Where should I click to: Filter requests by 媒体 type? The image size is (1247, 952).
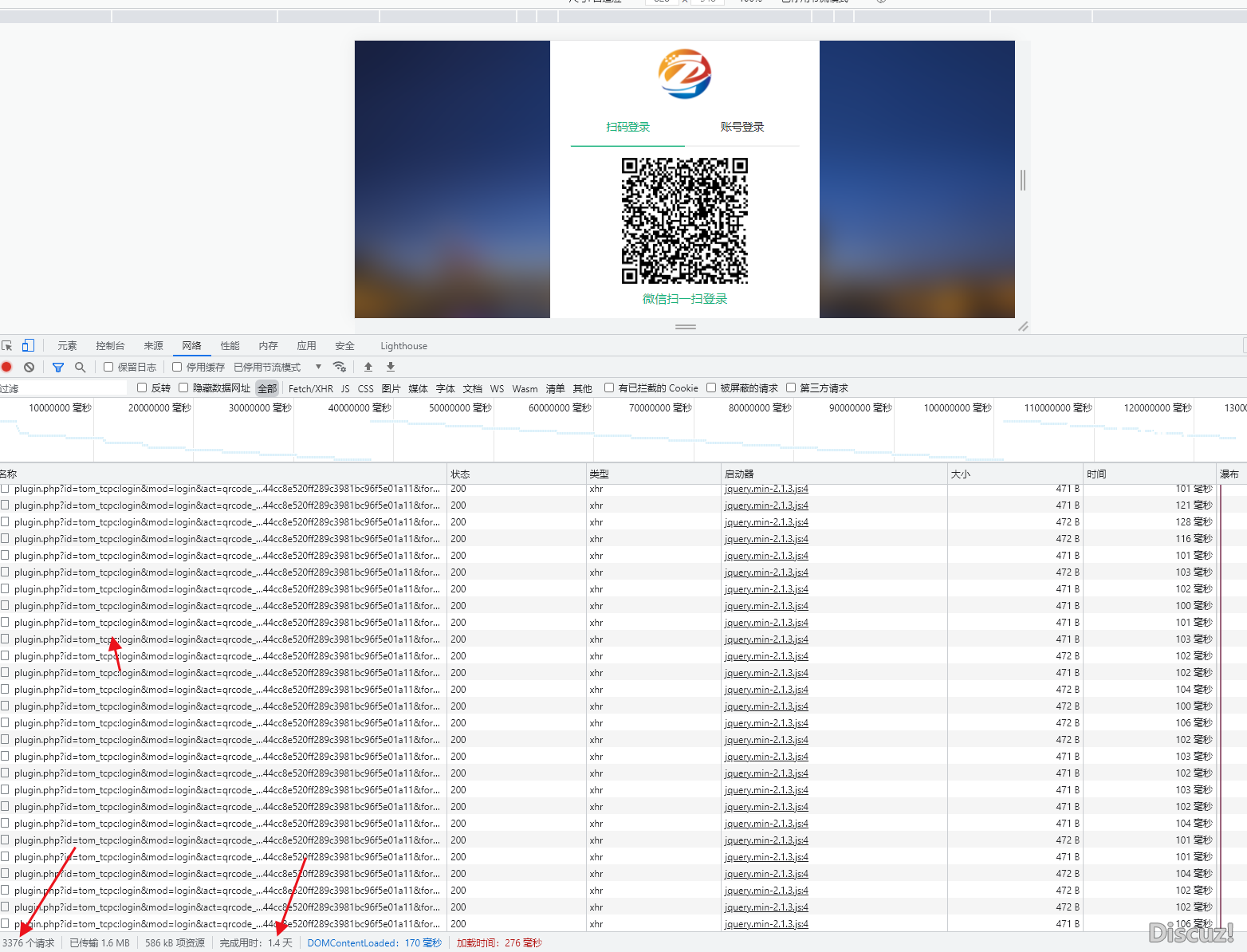pos(418,388)
